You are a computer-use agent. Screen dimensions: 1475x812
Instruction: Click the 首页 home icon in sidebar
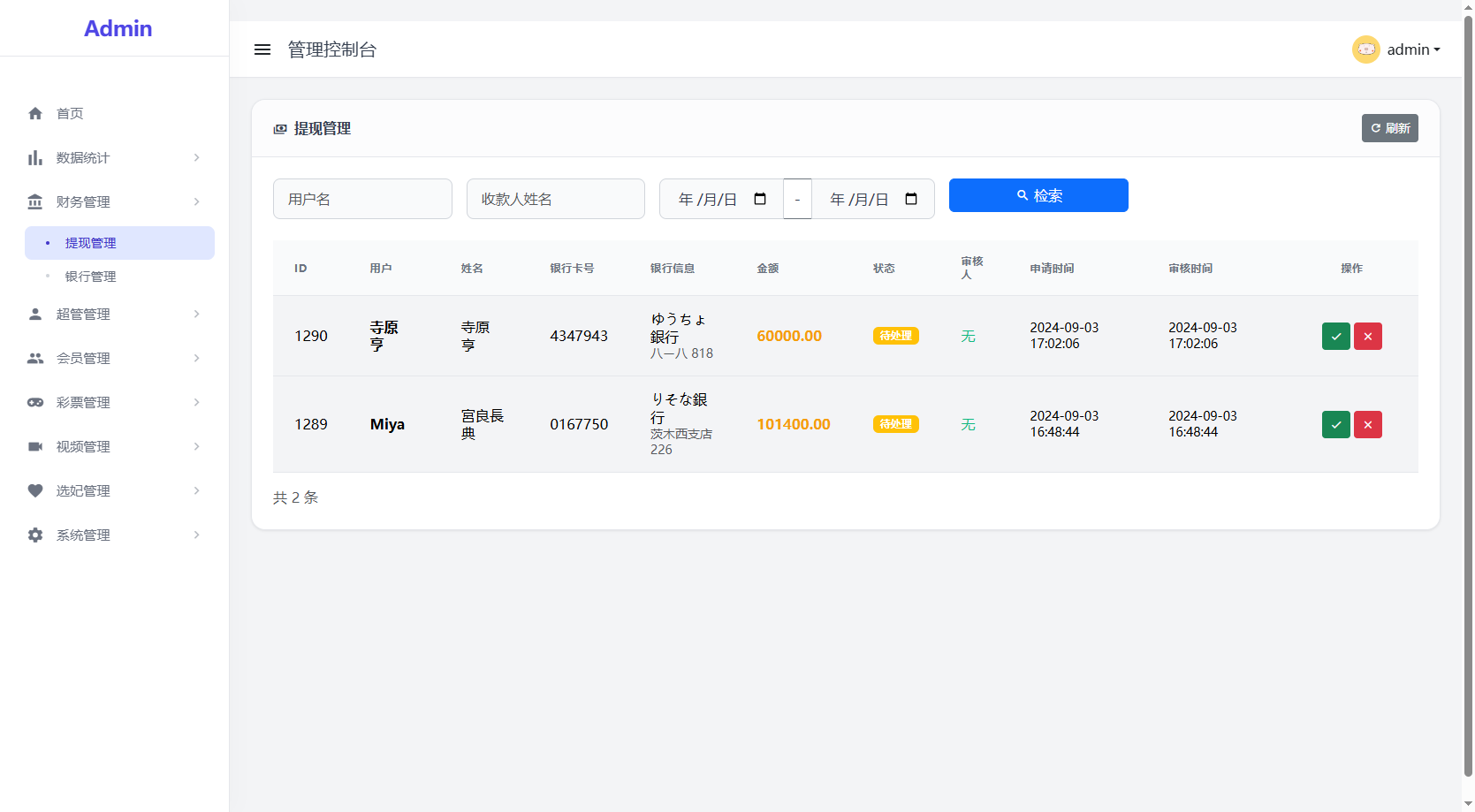35,113
